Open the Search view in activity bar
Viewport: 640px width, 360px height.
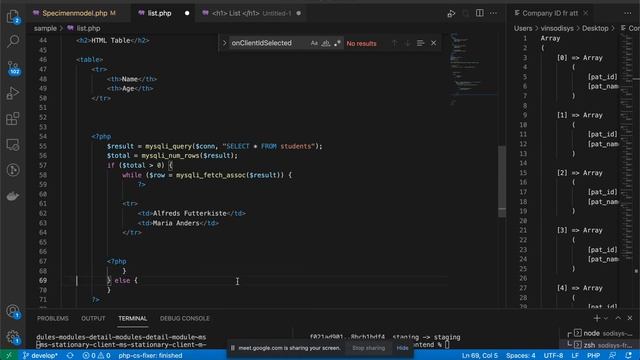(x=13, y=41)
